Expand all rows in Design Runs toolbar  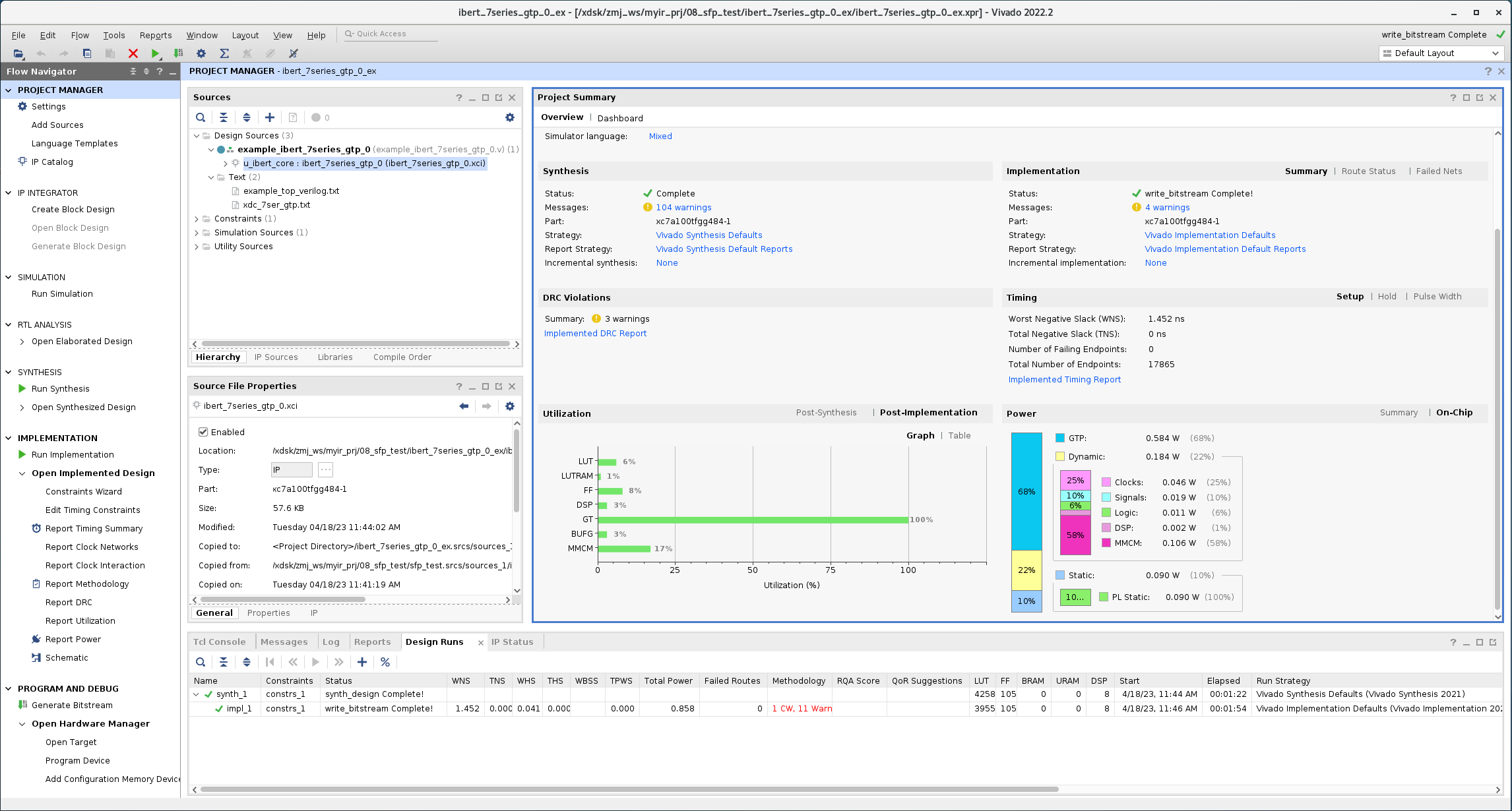click(247, 662)
